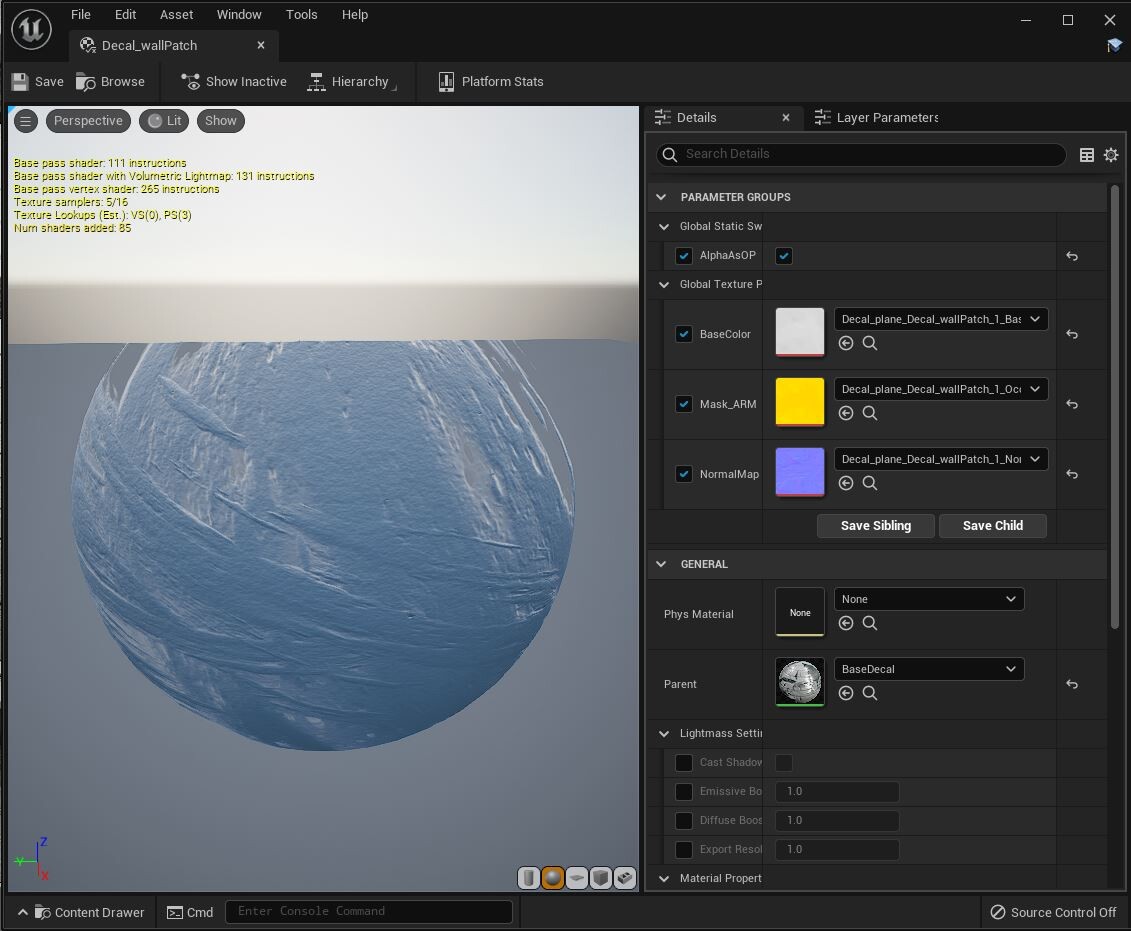1131x931 pixels.
Task: Click the Save Child button
Action: 992,525
